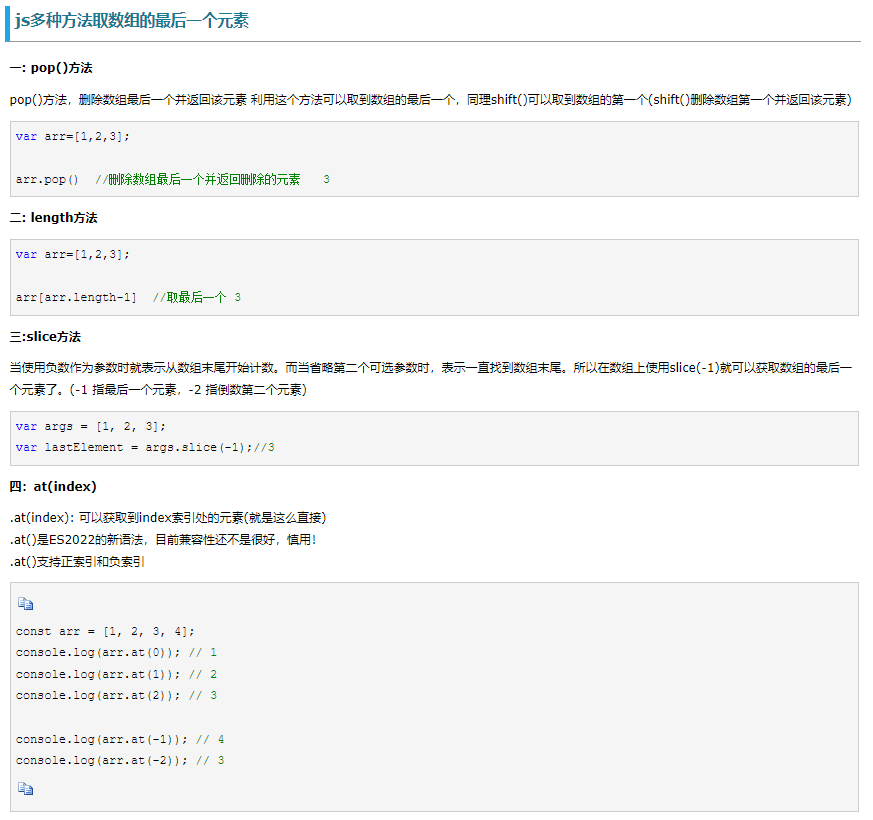The width and height of the screenshot is (873, 820).
Task: Click the text .at()是ES2022的新语法
Action: click(x=163, y=539)
